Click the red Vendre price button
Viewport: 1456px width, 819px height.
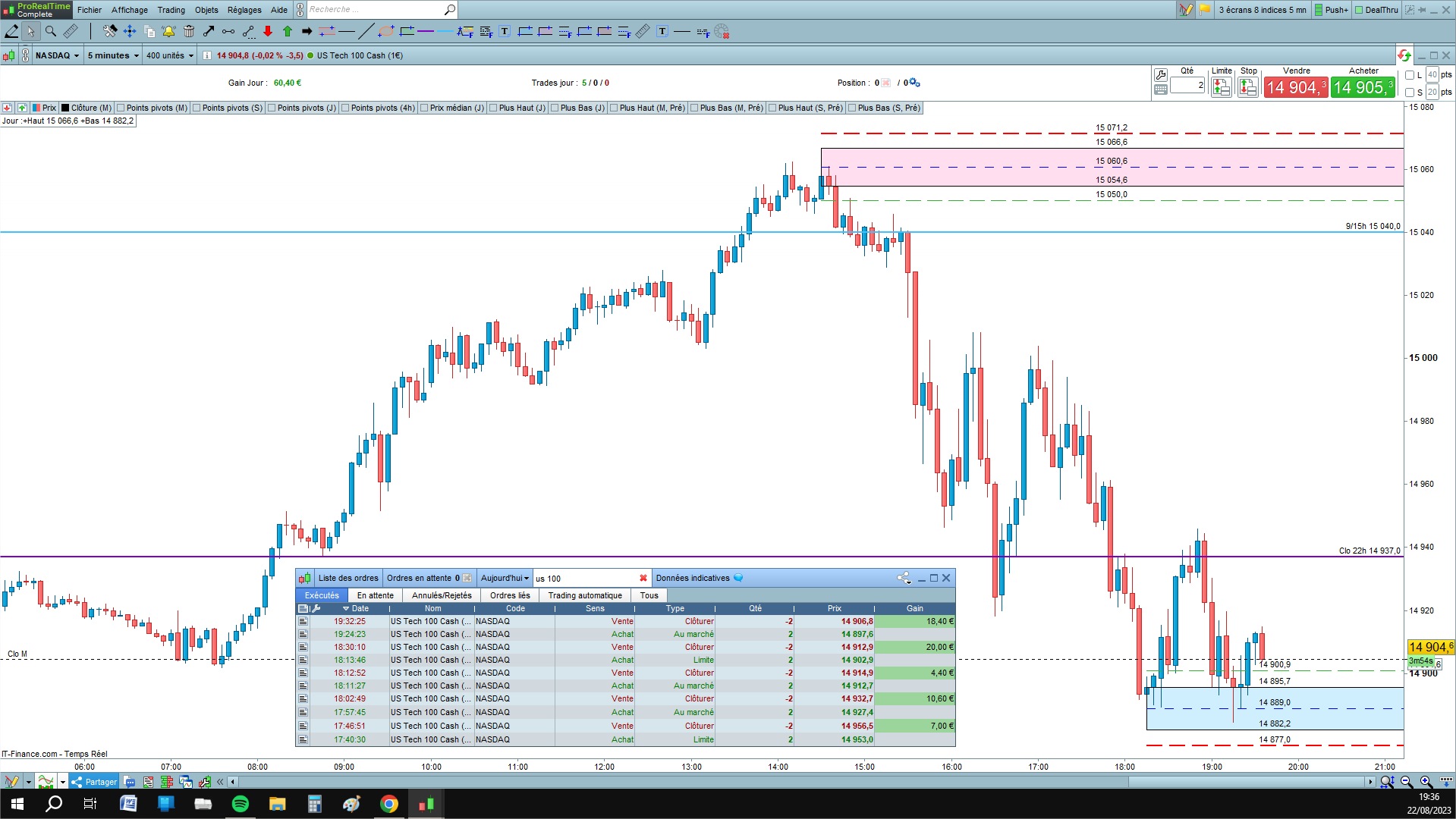[x=1296, y=87]
